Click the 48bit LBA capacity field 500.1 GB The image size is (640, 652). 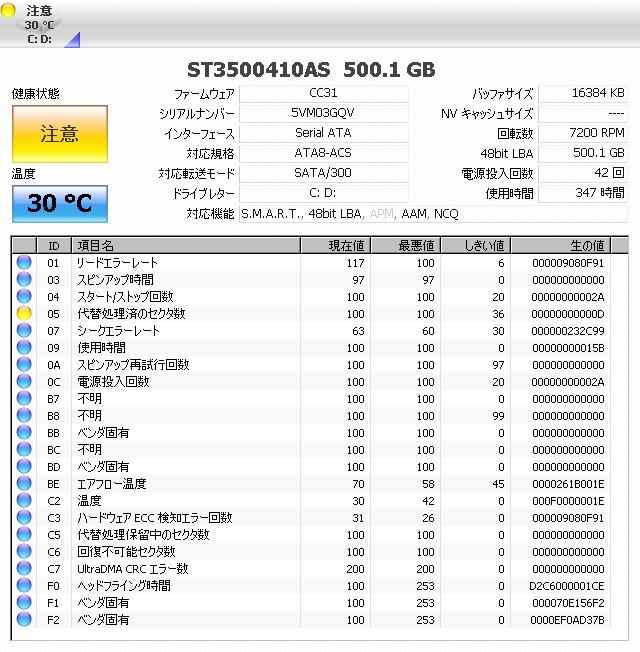point(583,153)
